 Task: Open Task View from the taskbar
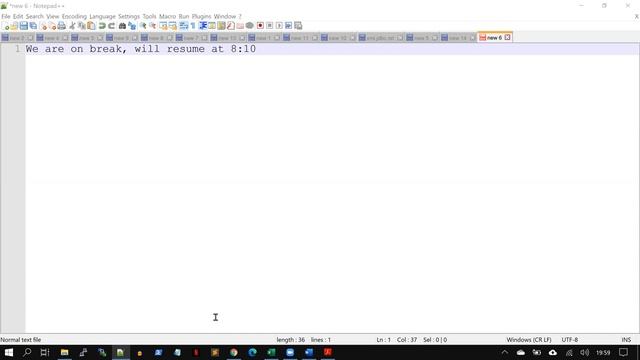(45, 352)
